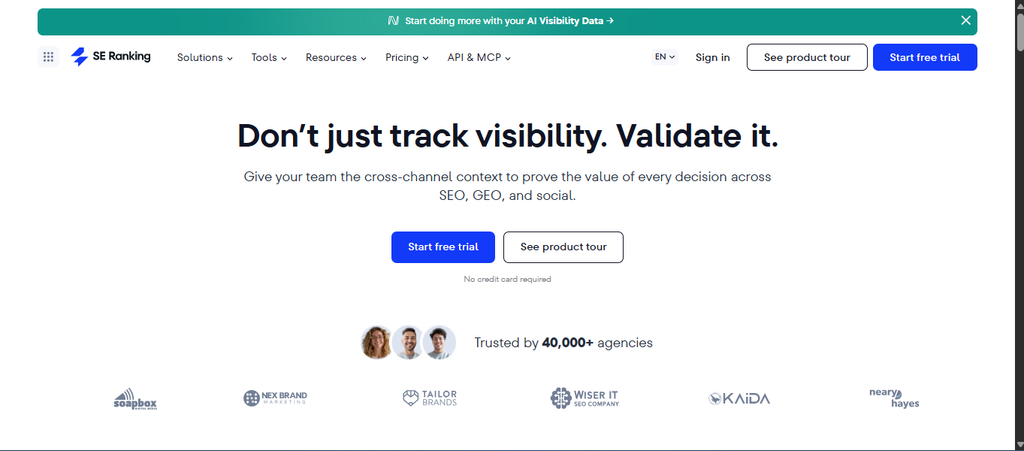Close the AI Visibility banner
The height and width of the screenshot is (451, 1024).
click(966, 20)
